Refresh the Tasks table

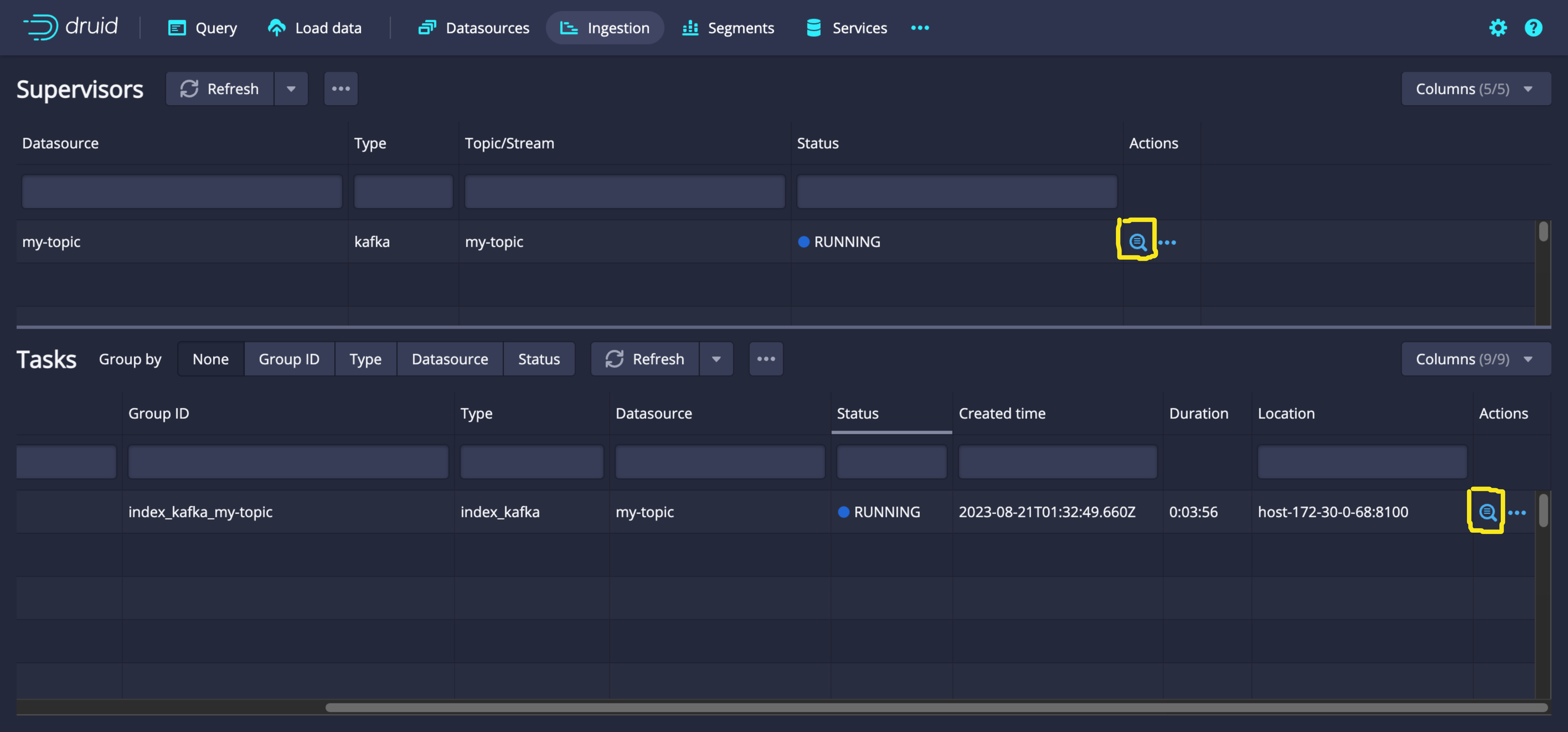click(x=645, y=359)
